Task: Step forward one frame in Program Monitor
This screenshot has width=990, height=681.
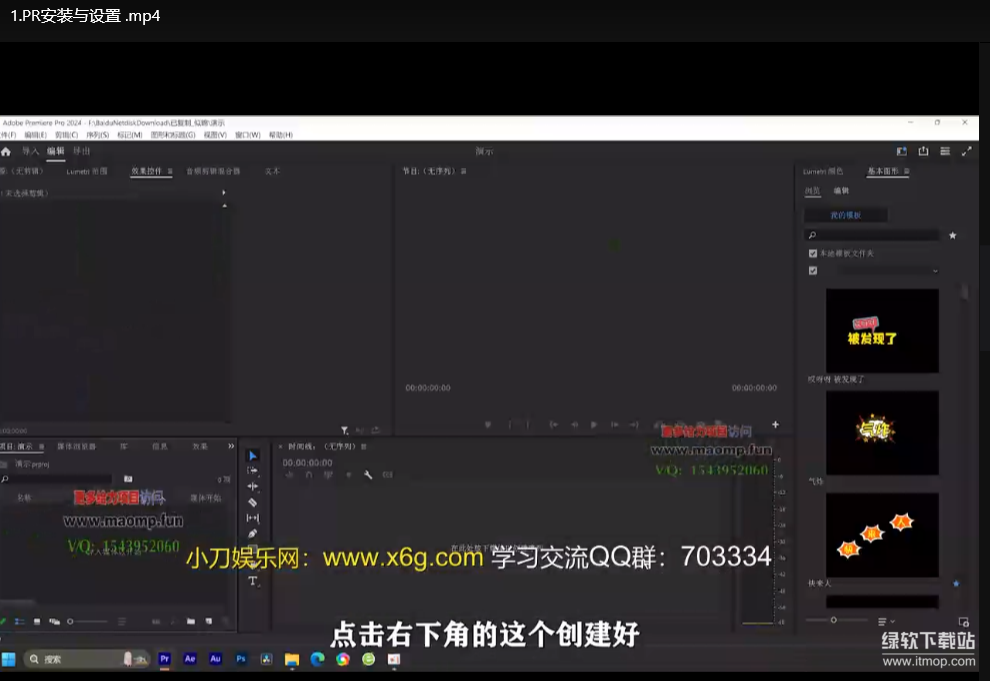Action: (614, 425)
